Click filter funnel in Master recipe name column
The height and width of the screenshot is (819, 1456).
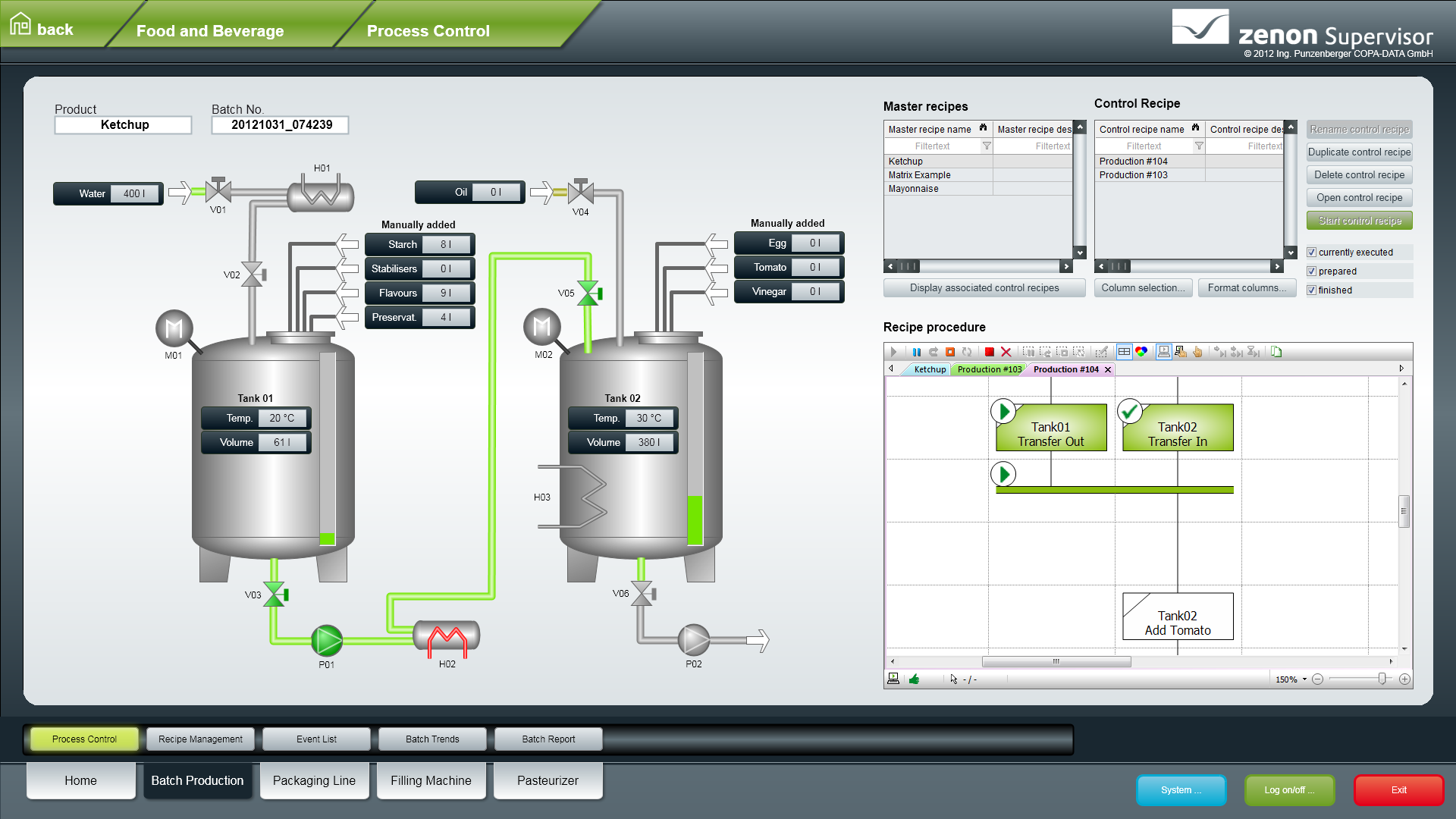coord(987,146)
